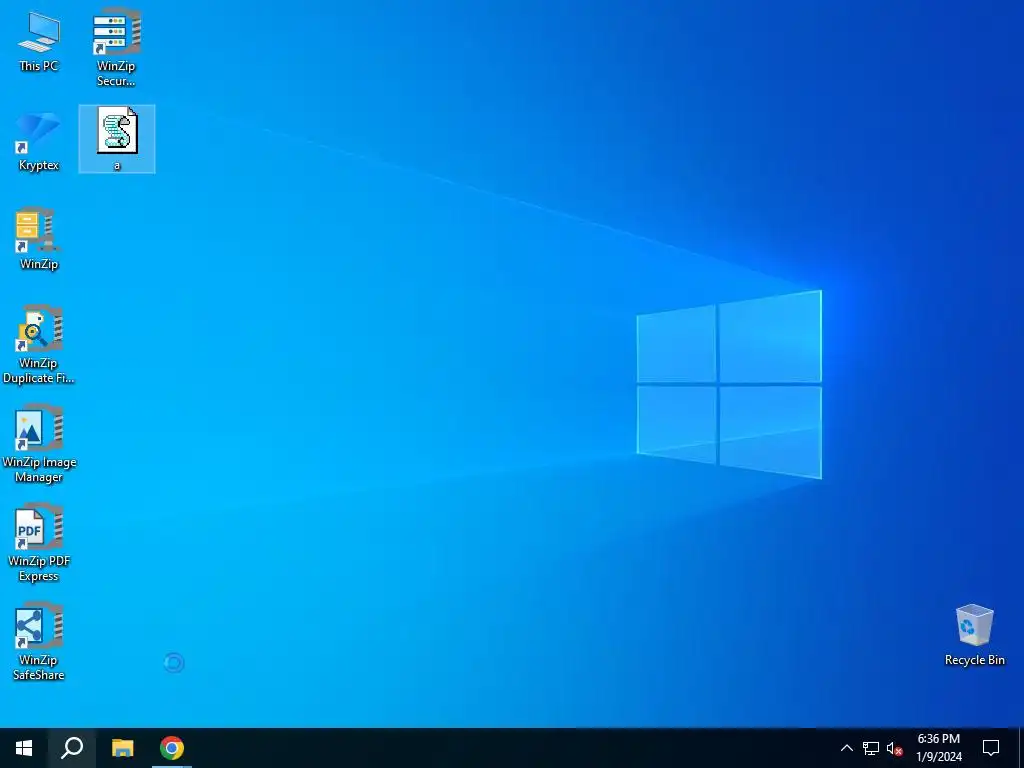Select the Recycle Bin icon
The width and height of the screenshot is (1024, 768).
[x=974, y=635]
